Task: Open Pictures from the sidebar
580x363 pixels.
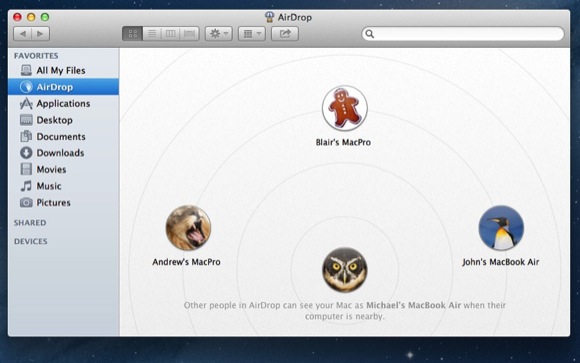Action: (63, 202)
